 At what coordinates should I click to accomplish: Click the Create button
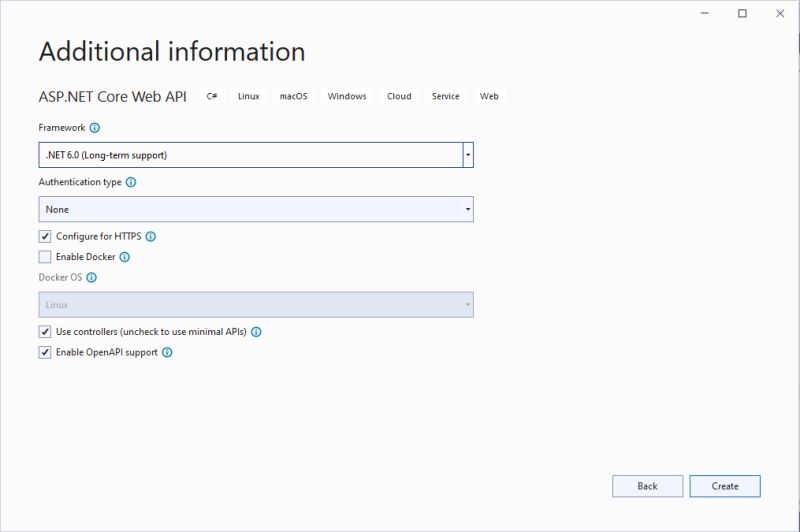click(724, 486)
